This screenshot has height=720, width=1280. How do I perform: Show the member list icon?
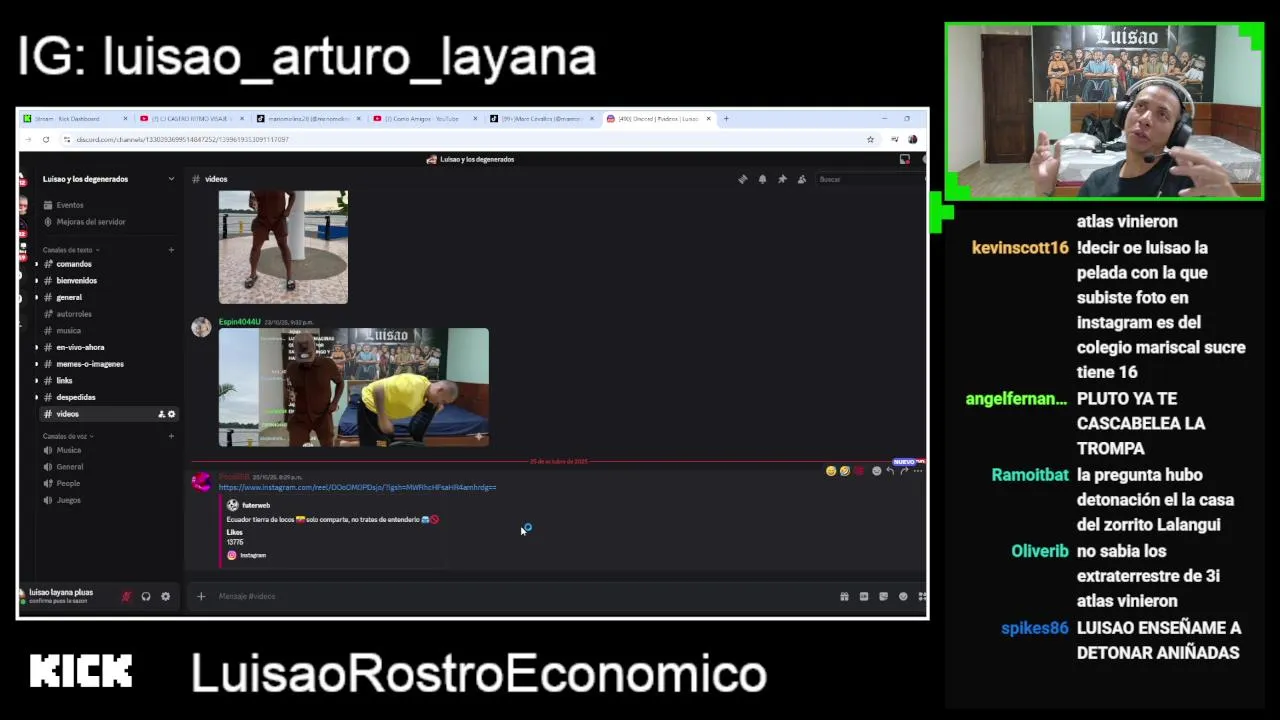(801, 179)
